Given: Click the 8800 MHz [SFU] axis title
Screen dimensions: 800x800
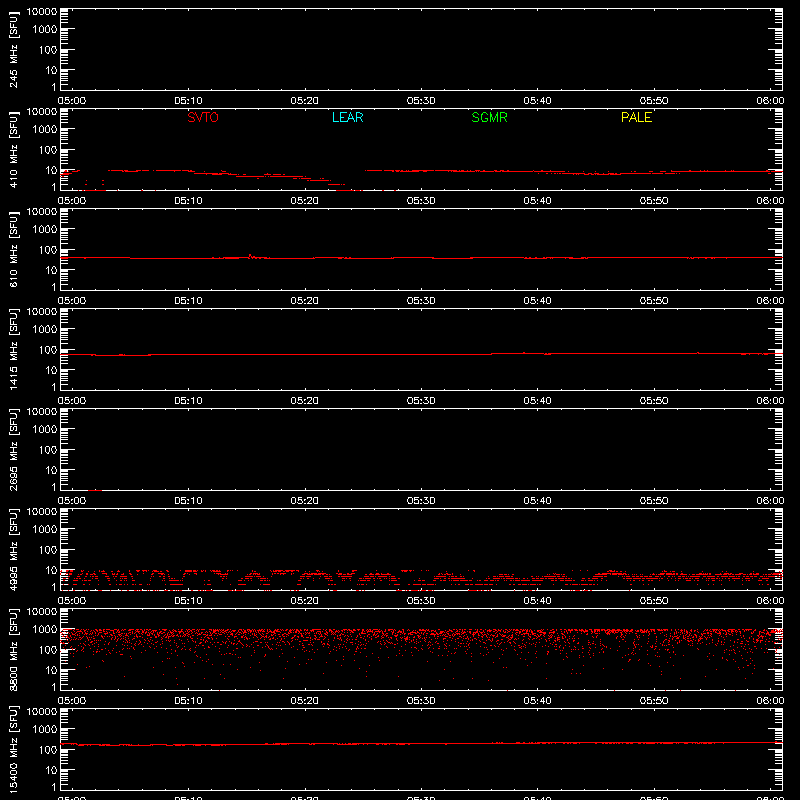Looking at the screenshot, I should tap(13, 649).
